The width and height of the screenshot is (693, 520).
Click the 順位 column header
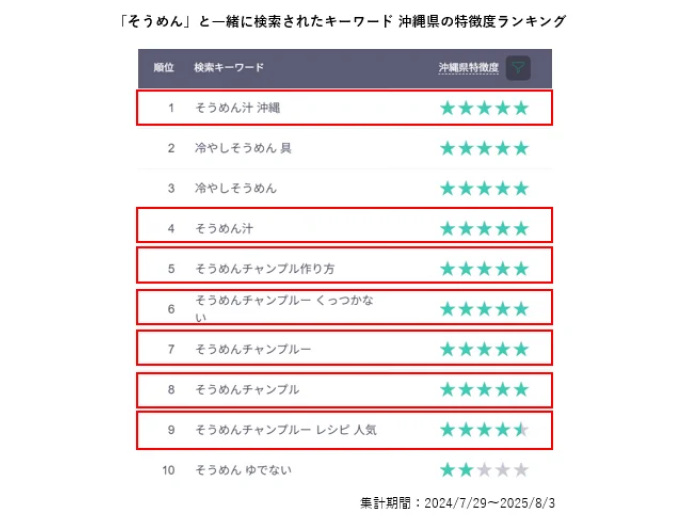coord(164,67)
